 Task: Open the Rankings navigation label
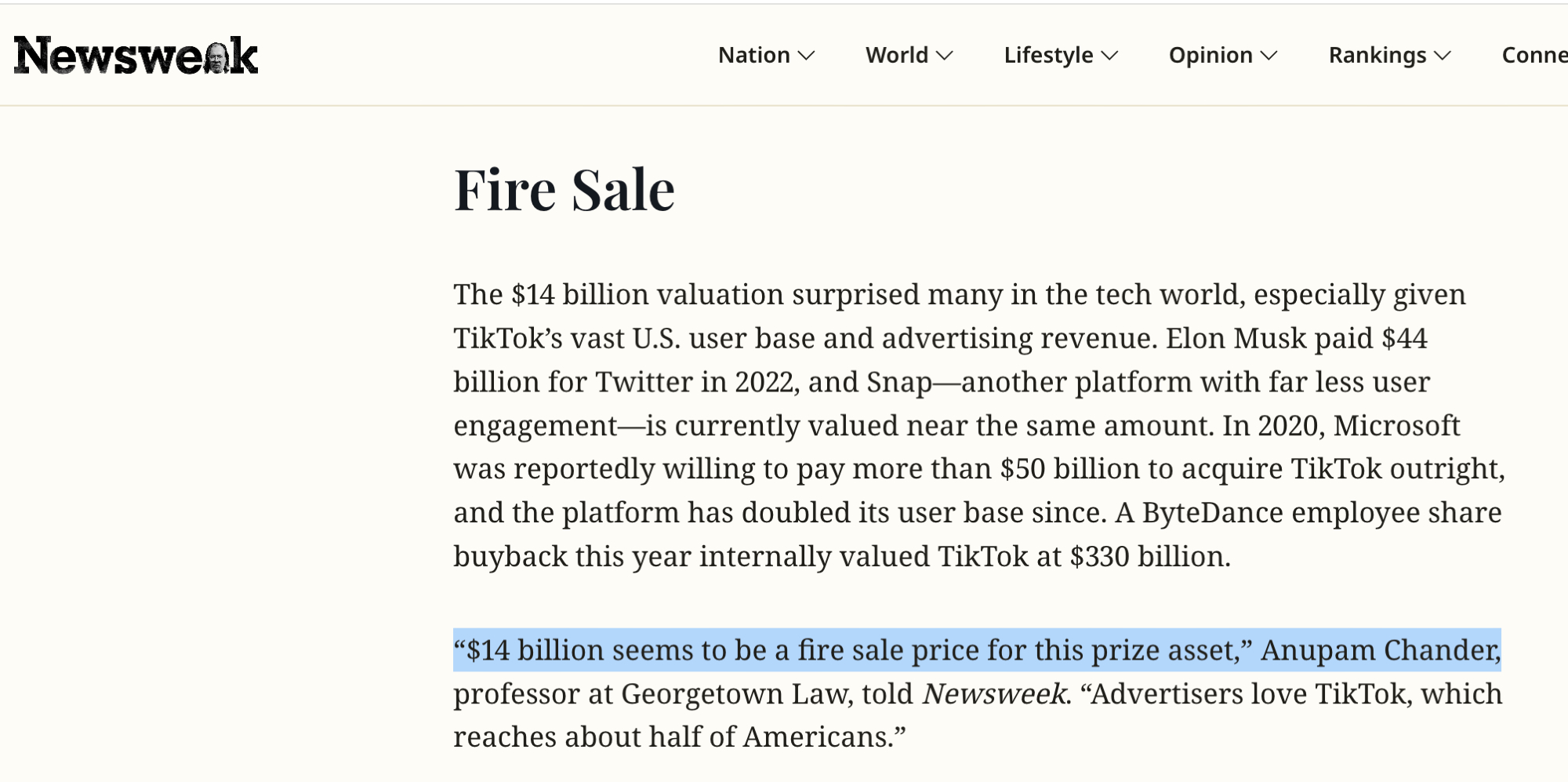[1377, 55]
